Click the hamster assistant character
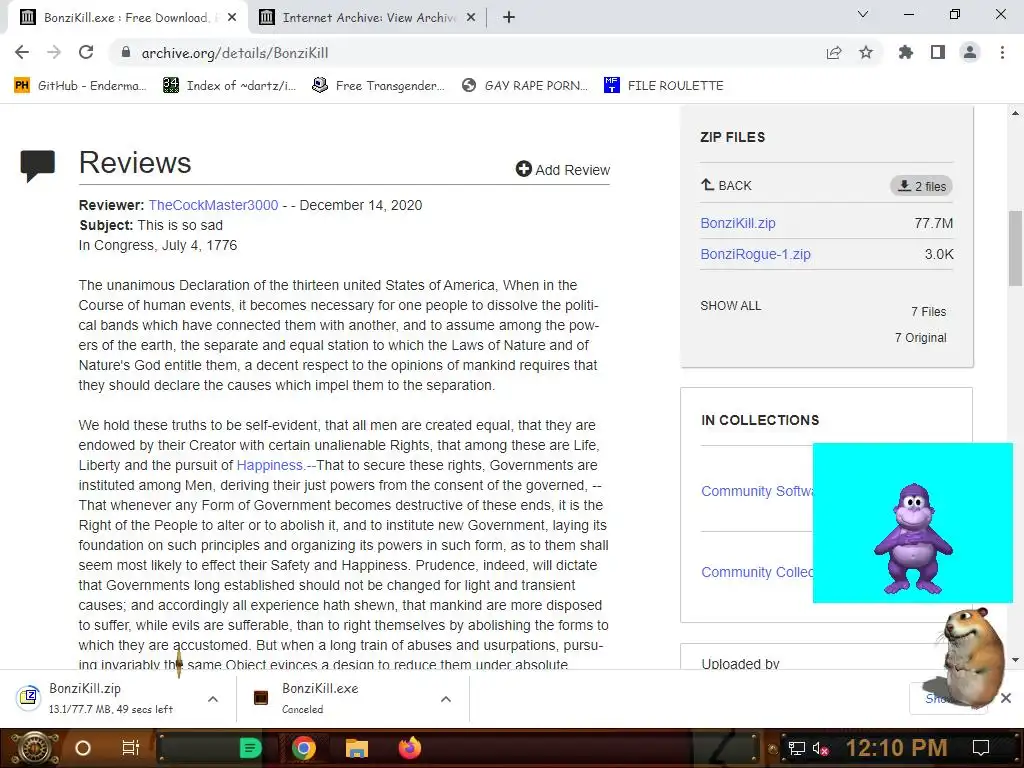 coord(973,656)
